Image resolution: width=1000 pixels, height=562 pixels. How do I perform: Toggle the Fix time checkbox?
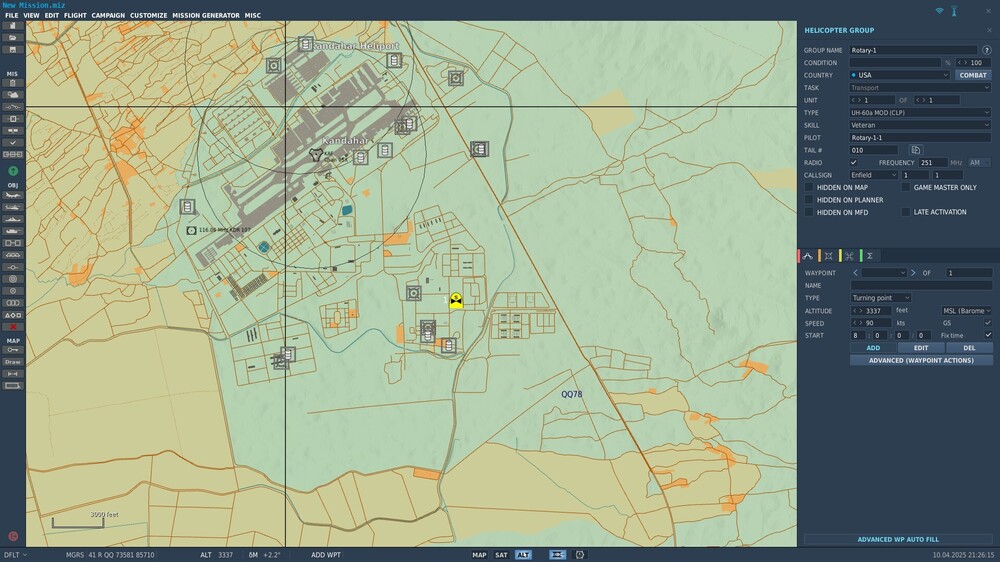pos(988,335)
